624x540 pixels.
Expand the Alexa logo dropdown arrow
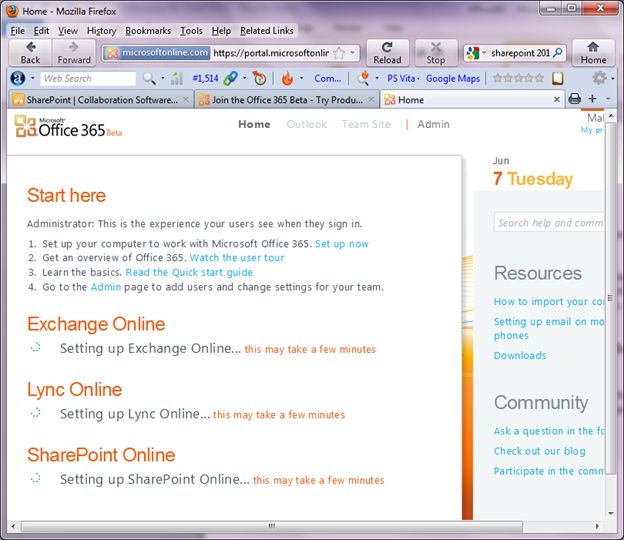pyautogui.click(x=33, y=78)
